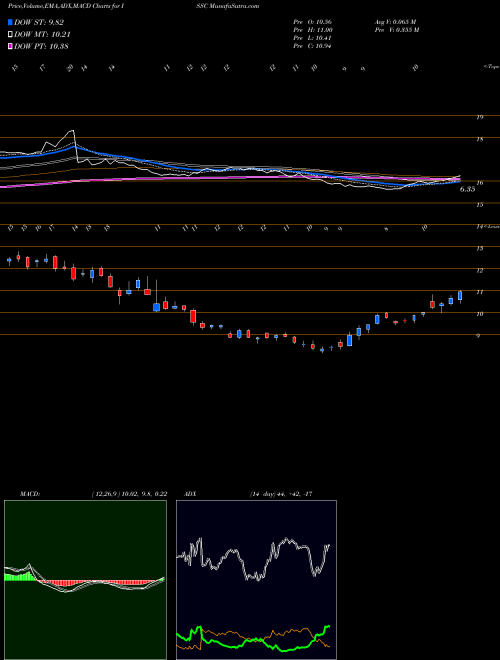This screenshot has height=660, width=500.
Task: Click the last blue candlestick near 11
Action: pyautogui.click(x=460, y=296)
